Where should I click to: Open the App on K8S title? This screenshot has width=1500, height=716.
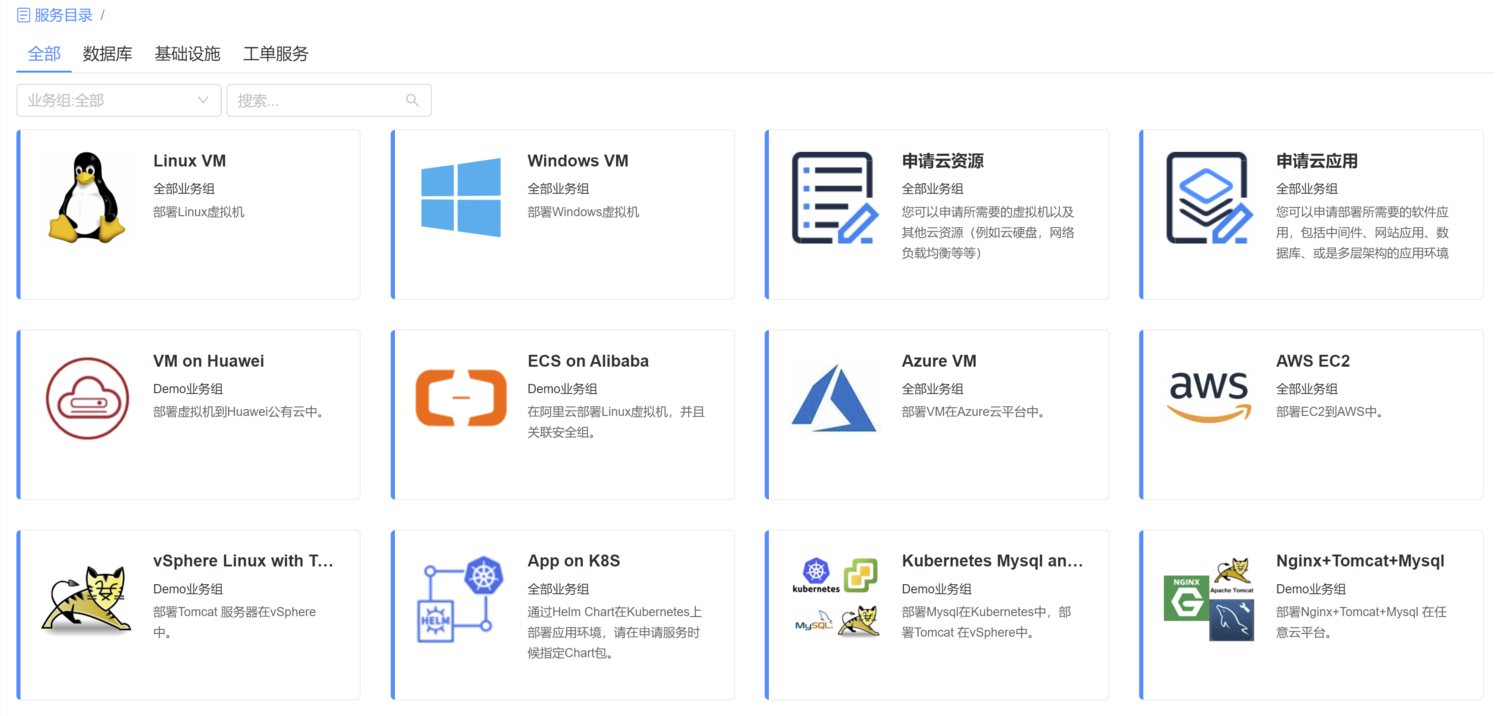click(x=573, y=561)
